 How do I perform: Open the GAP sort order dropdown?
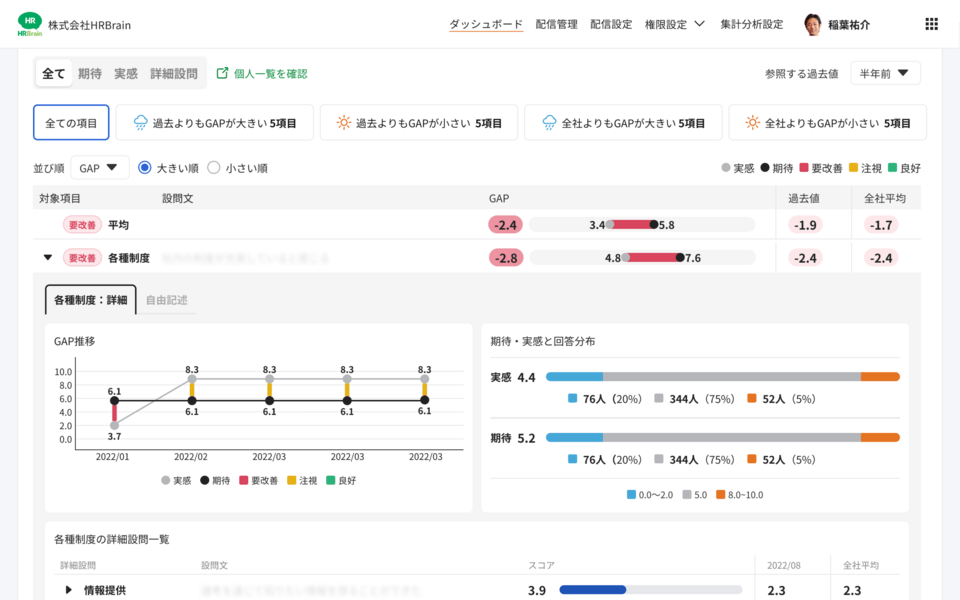pyautogui.click(x=99, y=168)
